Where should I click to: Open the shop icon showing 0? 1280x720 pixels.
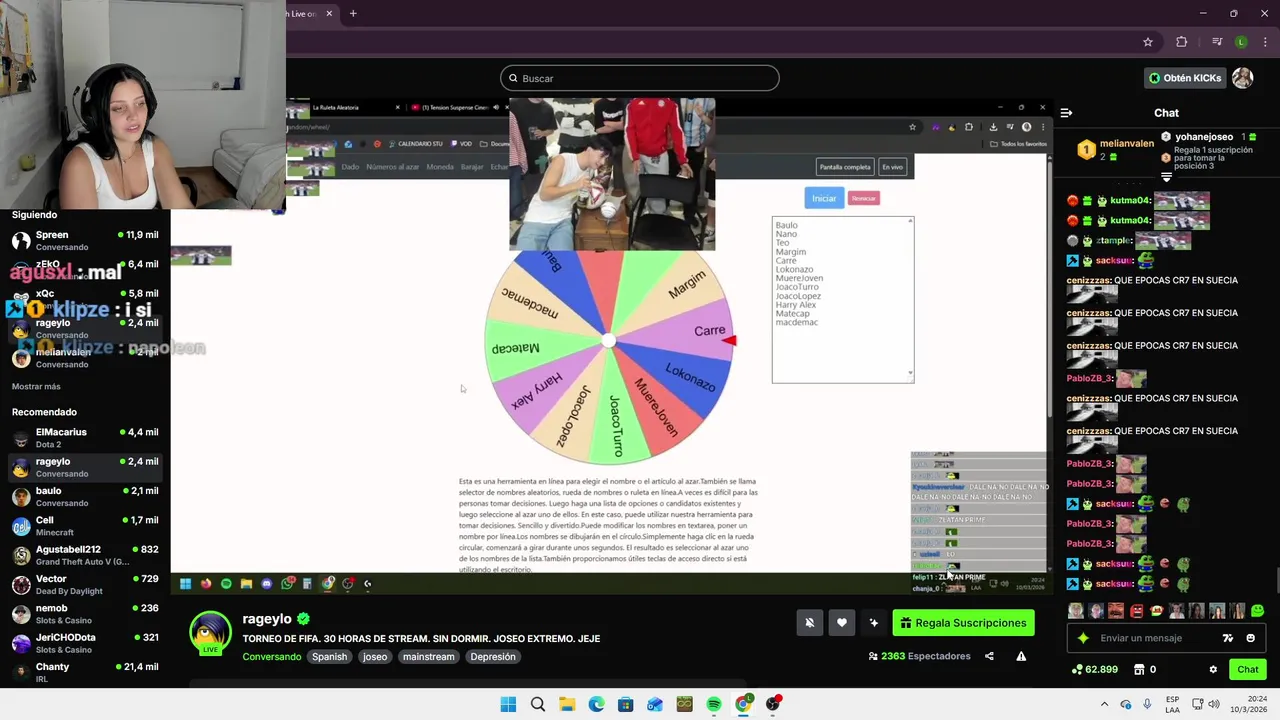1145,670
